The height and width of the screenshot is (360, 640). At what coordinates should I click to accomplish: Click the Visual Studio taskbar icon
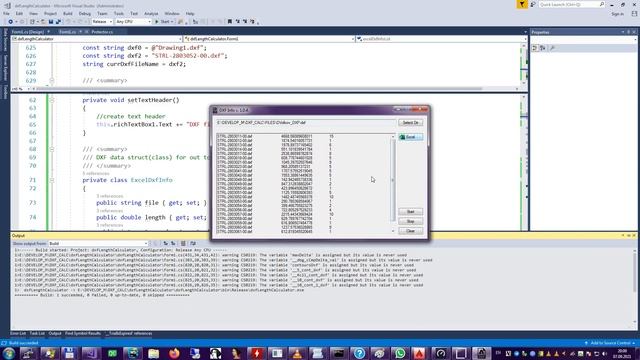point(90,353)
